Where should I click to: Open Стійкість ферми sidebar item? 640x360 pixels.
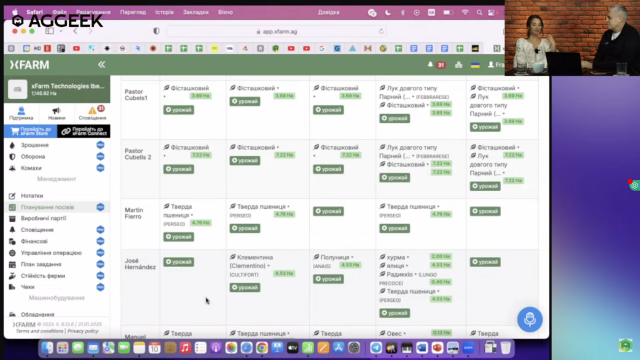click(x=43, y=276)
